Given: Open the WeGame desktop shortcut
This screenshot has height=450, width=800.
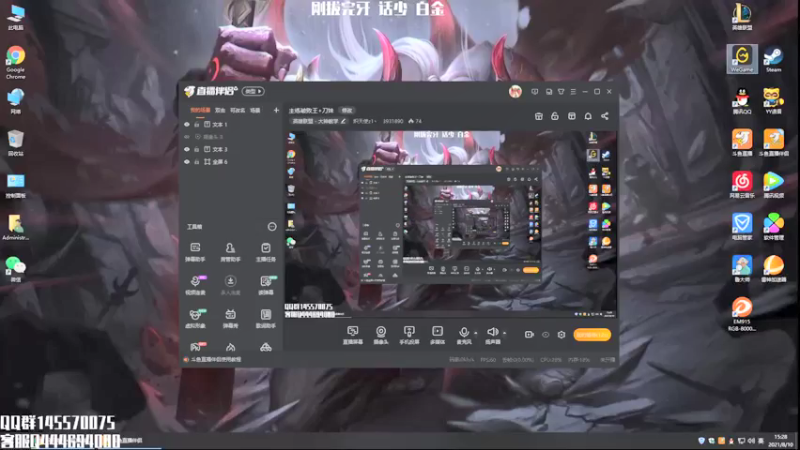Looking at the screenshot, I should click(x=742, y=59).
